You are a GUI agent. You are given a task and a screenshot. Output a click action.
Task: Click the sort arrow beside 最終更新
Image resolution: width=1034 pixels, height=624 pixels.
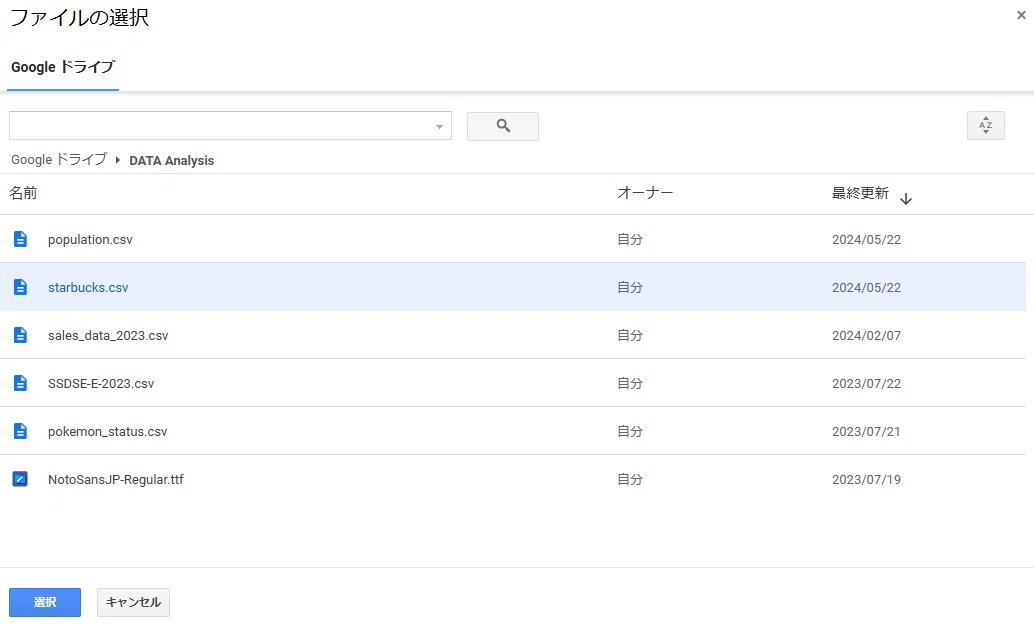point(905,199)
